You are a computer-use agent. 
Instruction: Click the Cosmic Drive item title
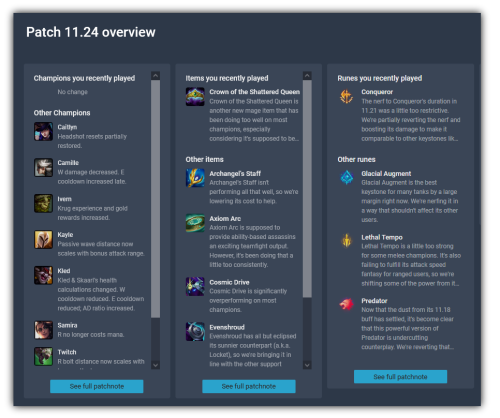(229, 282)
